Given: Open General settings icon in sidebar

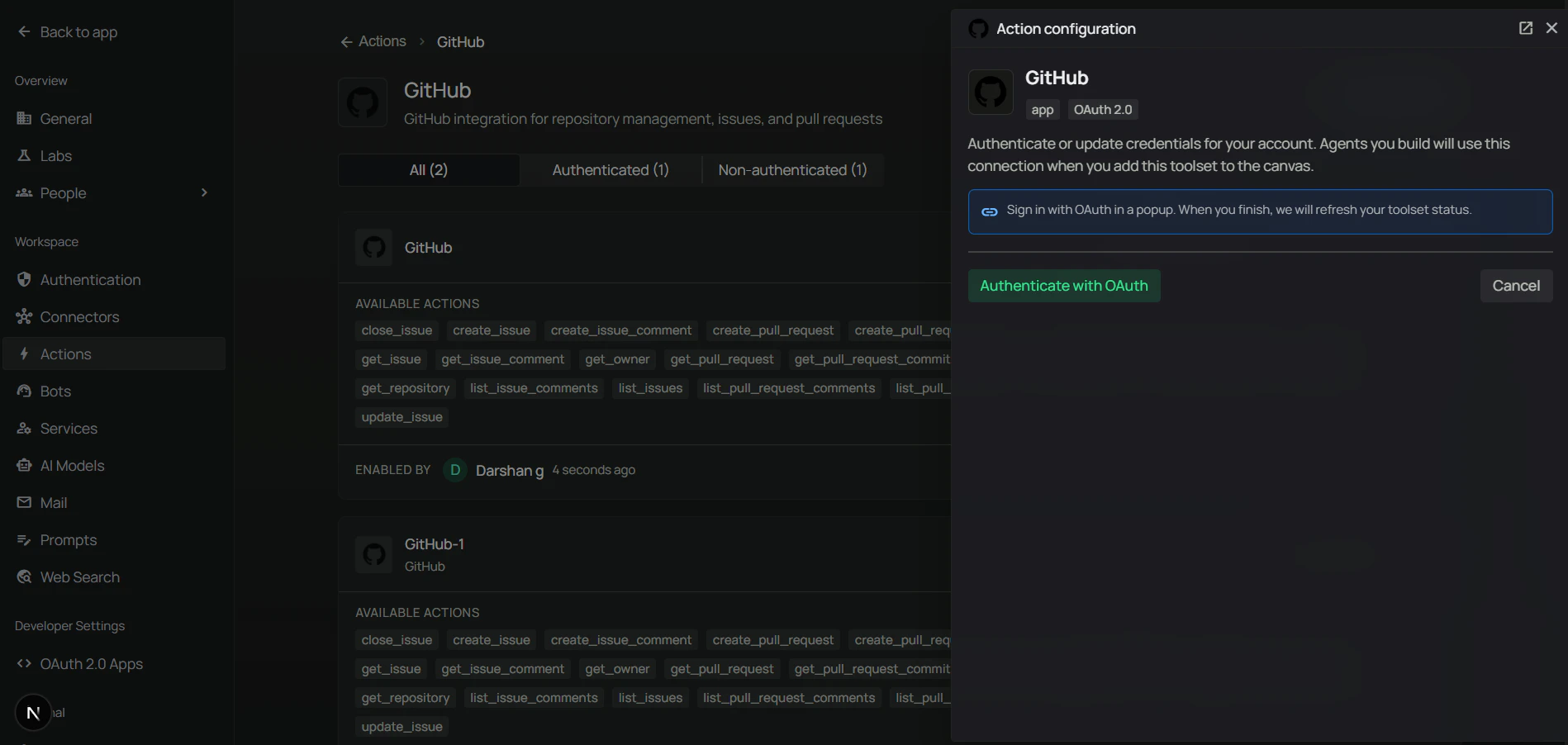Looking at the screenshot, I should (24, 118).
